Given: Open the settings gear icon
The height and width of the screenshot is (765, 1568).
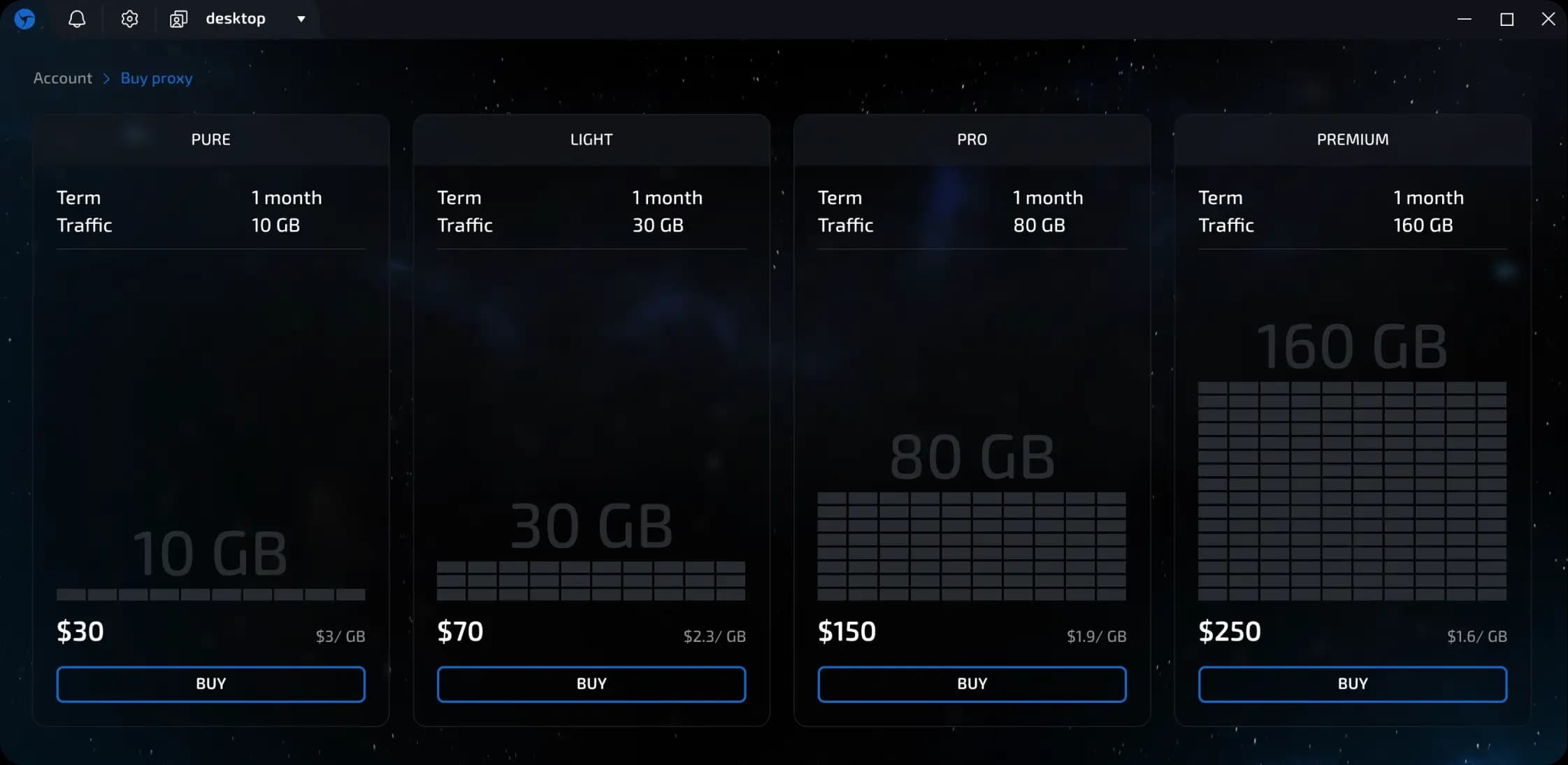Looking at the screenshot, I should [x=129, y=19].
